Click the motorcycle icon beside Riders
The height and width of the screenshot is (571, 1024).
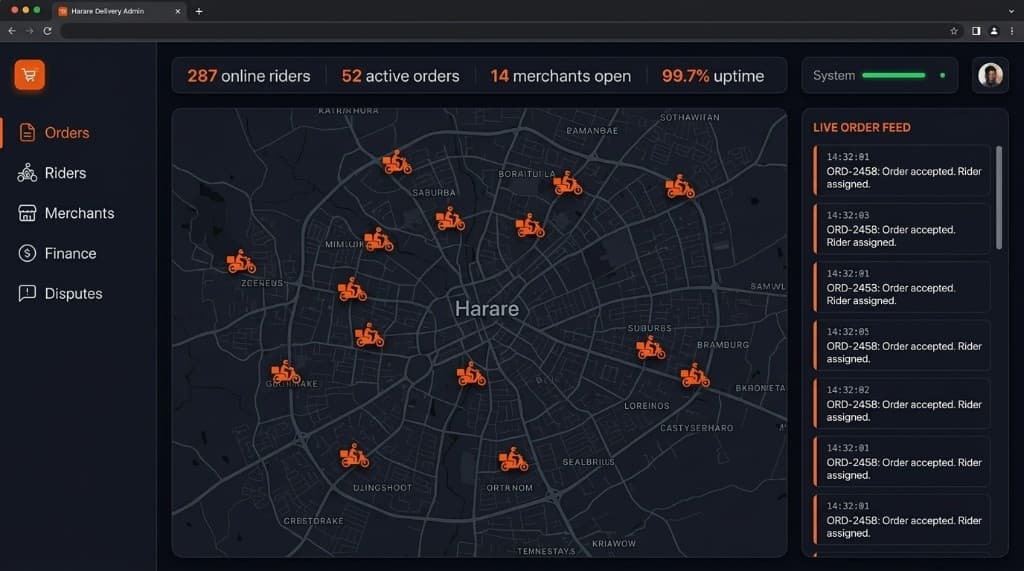click(27, 173)
